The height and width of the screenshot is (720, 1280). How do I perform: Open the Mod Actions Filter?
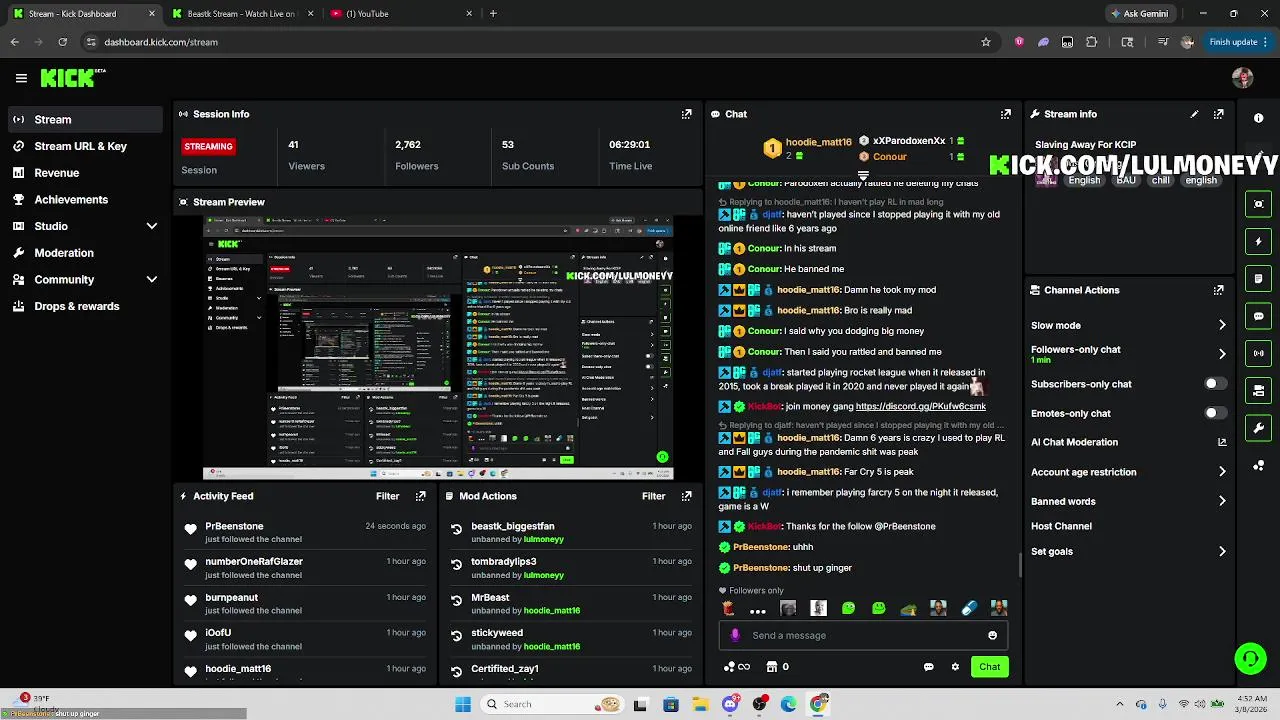[x=653, y=496]
